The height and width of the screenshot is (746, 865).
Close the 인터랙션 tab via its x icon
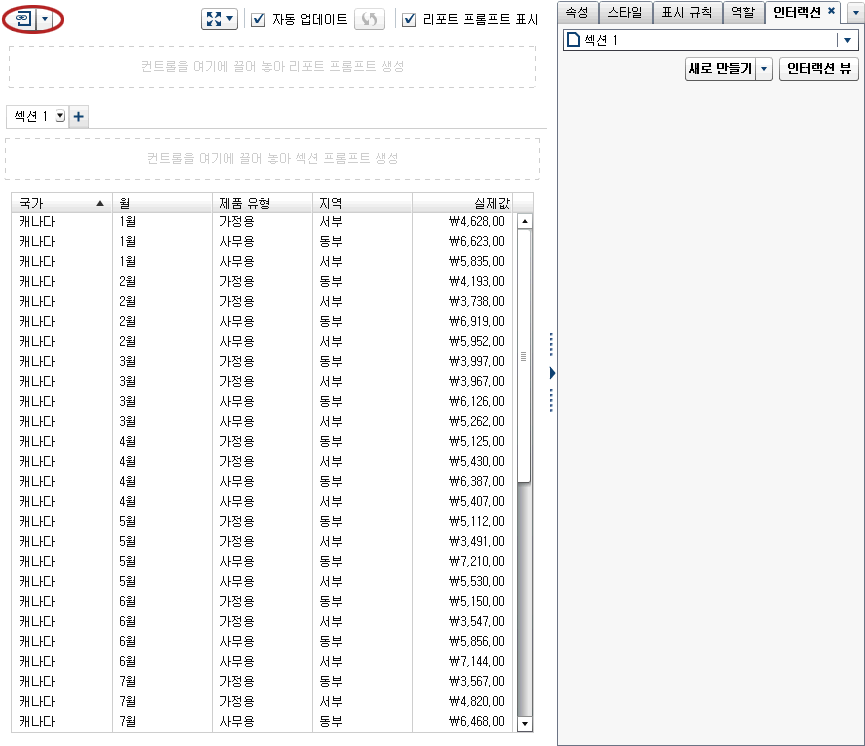pos(830,13)
